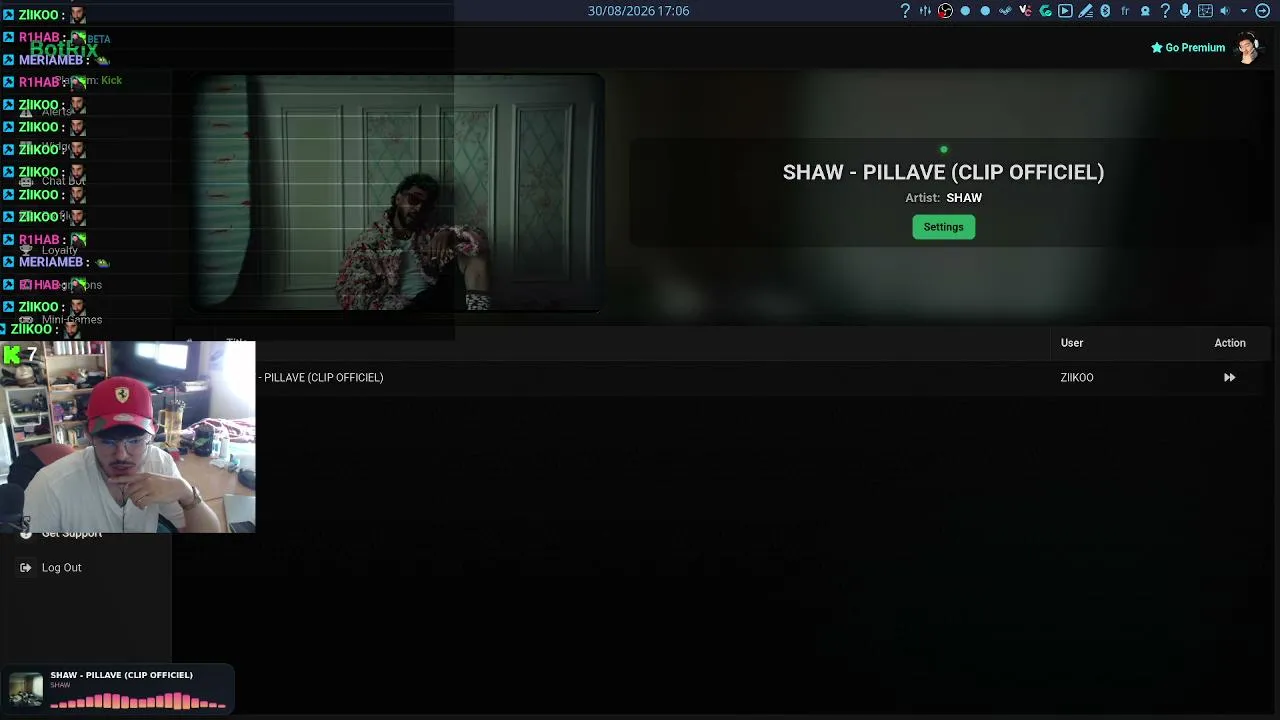Click the tray icon right of 'fr'
This screenshot has height=720, width=1280.
pos(1145,11)
